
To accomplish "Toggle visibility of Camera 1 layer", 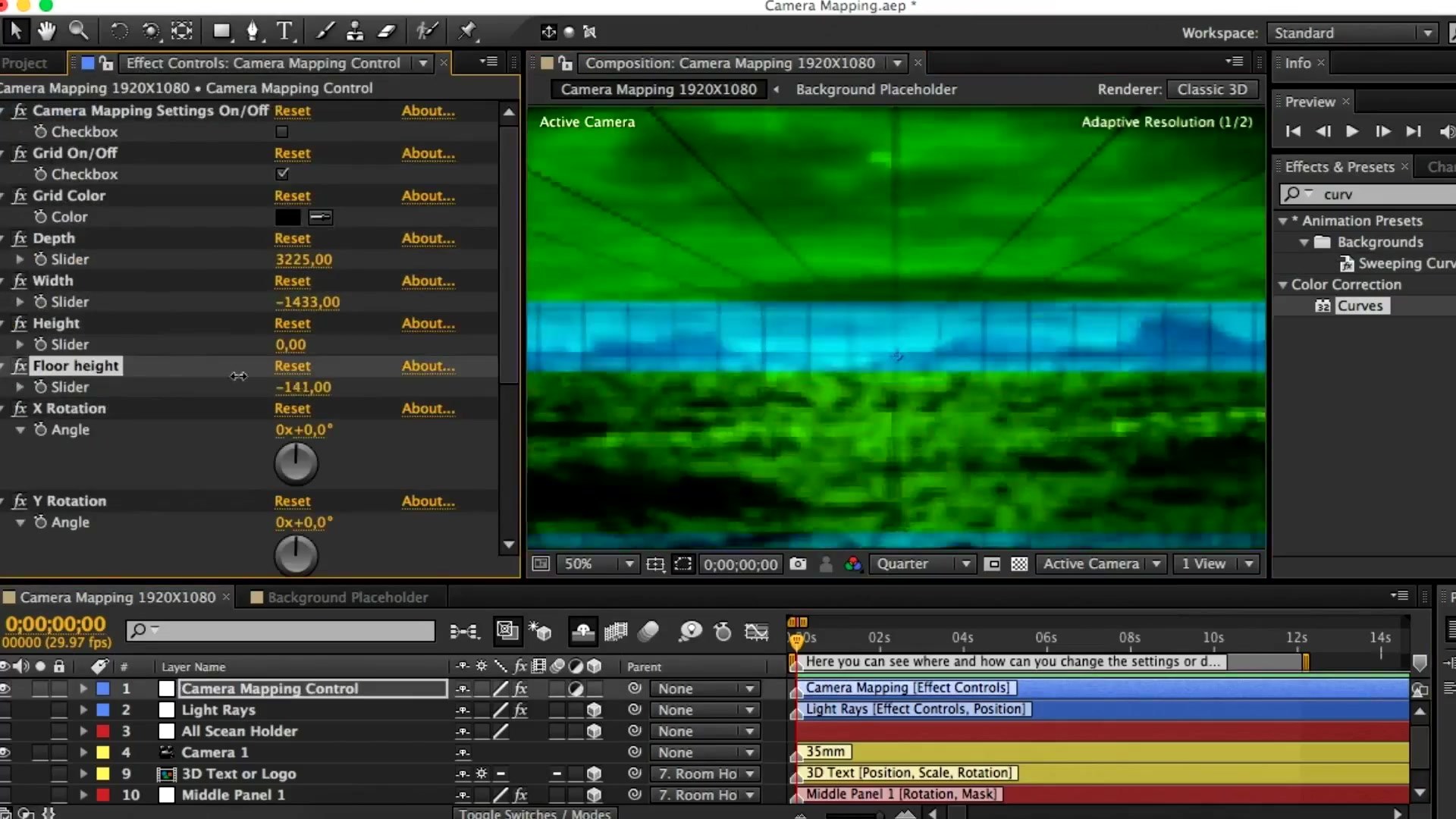I will tap(5, 752).
